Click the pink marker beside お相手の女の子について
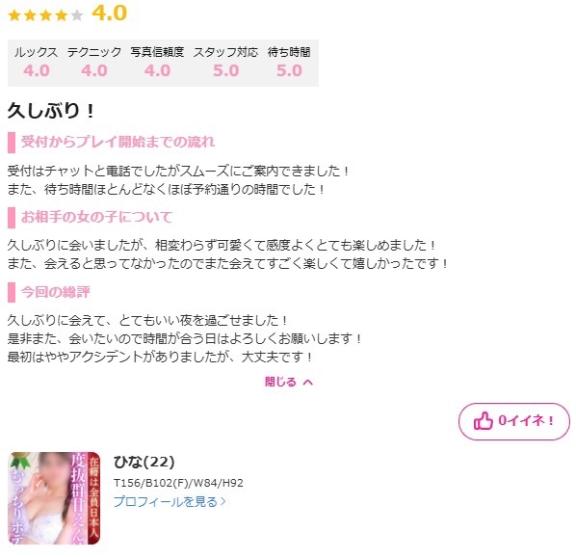 coord(12,218)
